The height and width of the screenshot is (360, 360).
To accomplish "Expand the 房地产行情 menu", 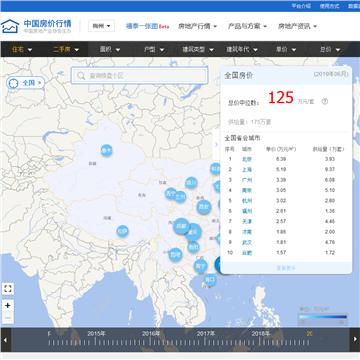I will point(197,26).
